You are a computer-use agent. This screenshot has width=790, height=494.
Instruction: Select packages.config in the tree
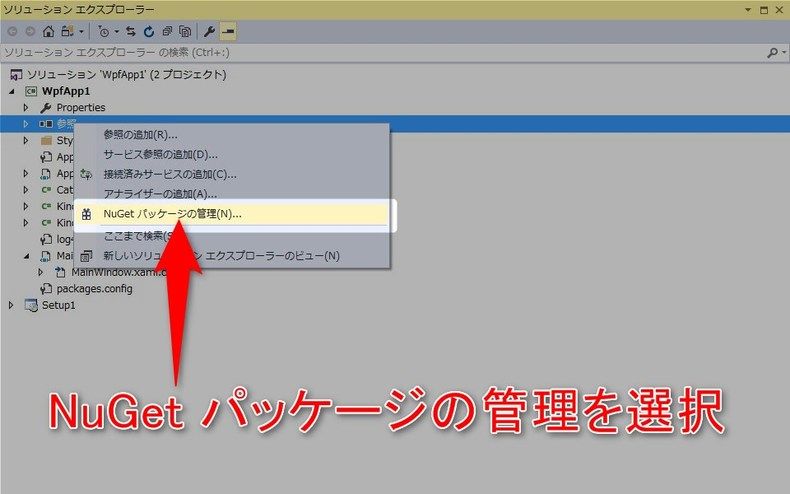94,288
